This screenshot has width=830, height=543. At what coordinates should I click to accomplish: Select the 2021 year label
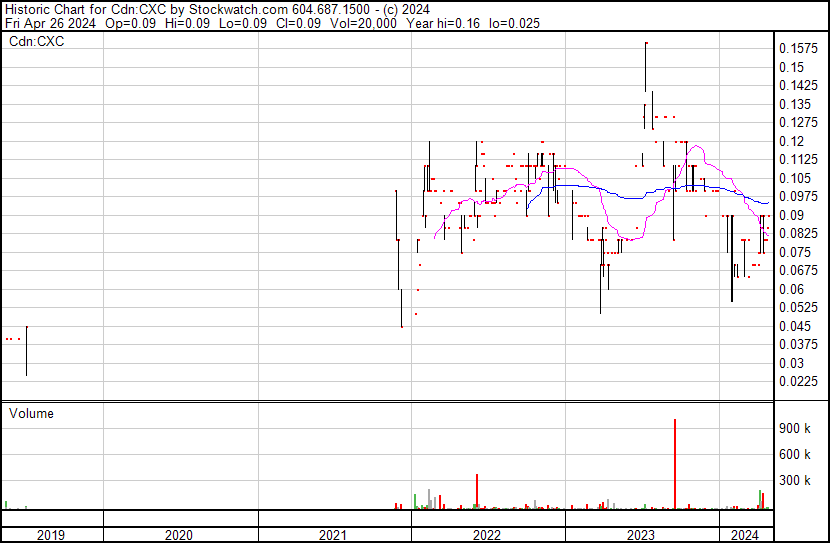[332, 535]
